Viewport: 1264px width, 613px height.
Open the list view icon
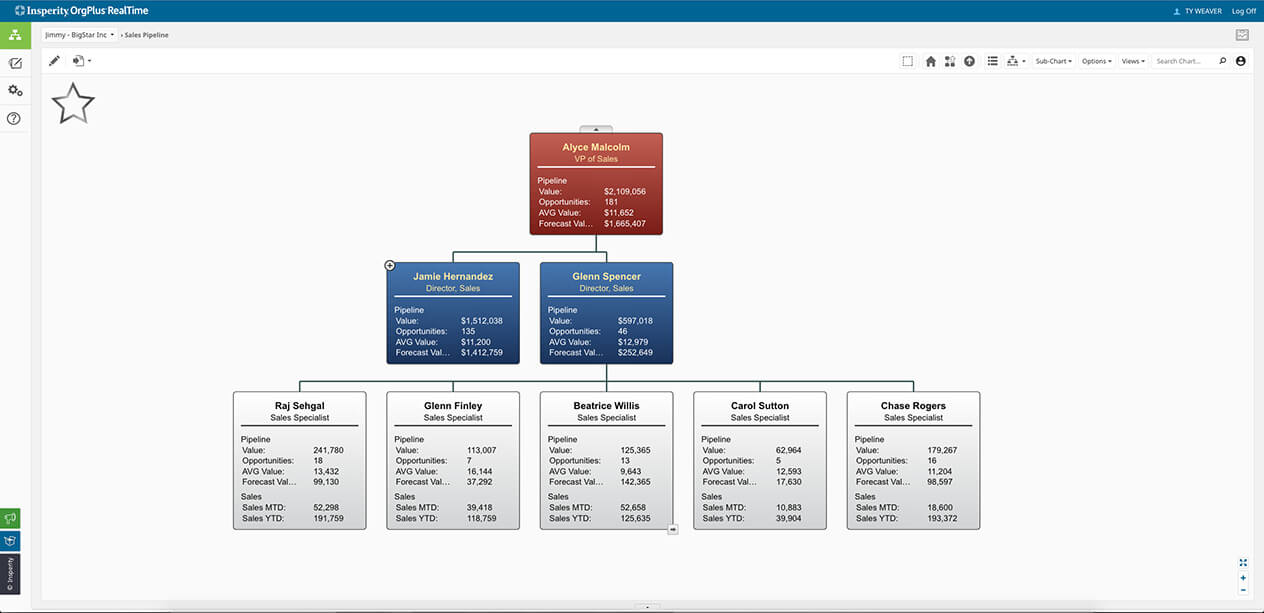tap(992, 60)
